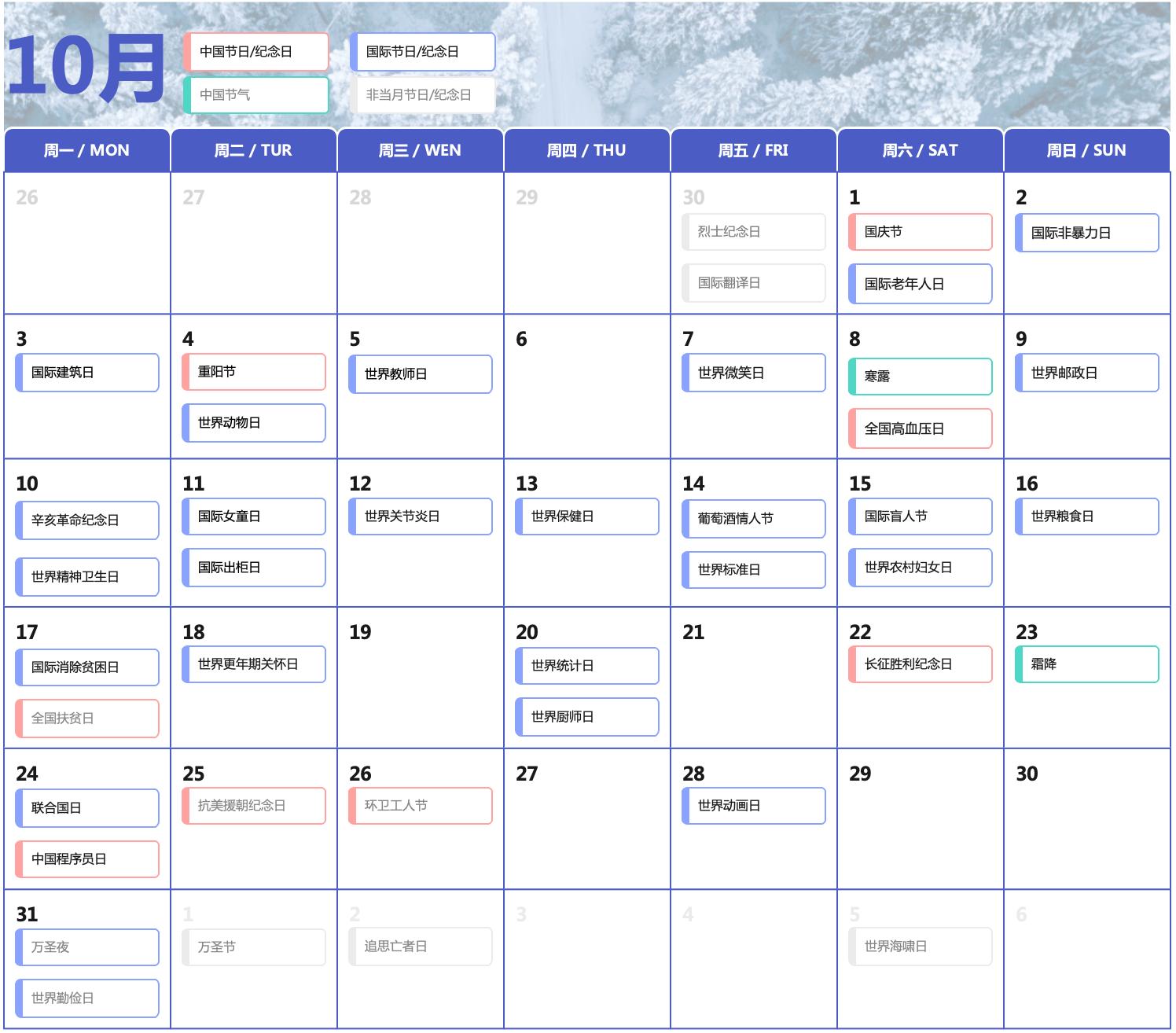Open the 世界统计日 event
This screenshot has height=1033, width=1176.
587,666
